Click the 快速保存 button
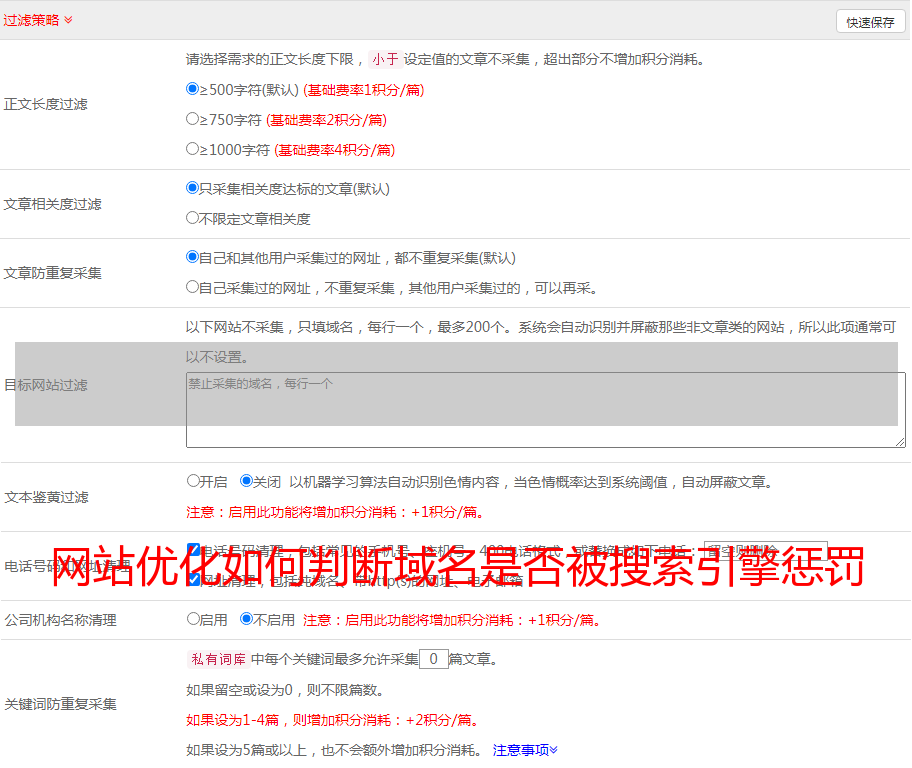 pyautogui.click(x=870, y=22)
